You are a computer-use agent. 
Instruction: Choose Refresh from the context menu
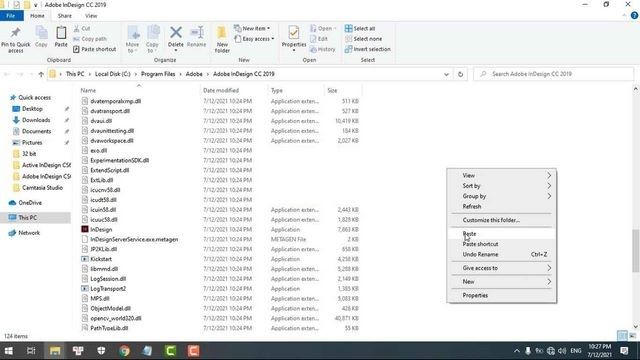point(502,207)
